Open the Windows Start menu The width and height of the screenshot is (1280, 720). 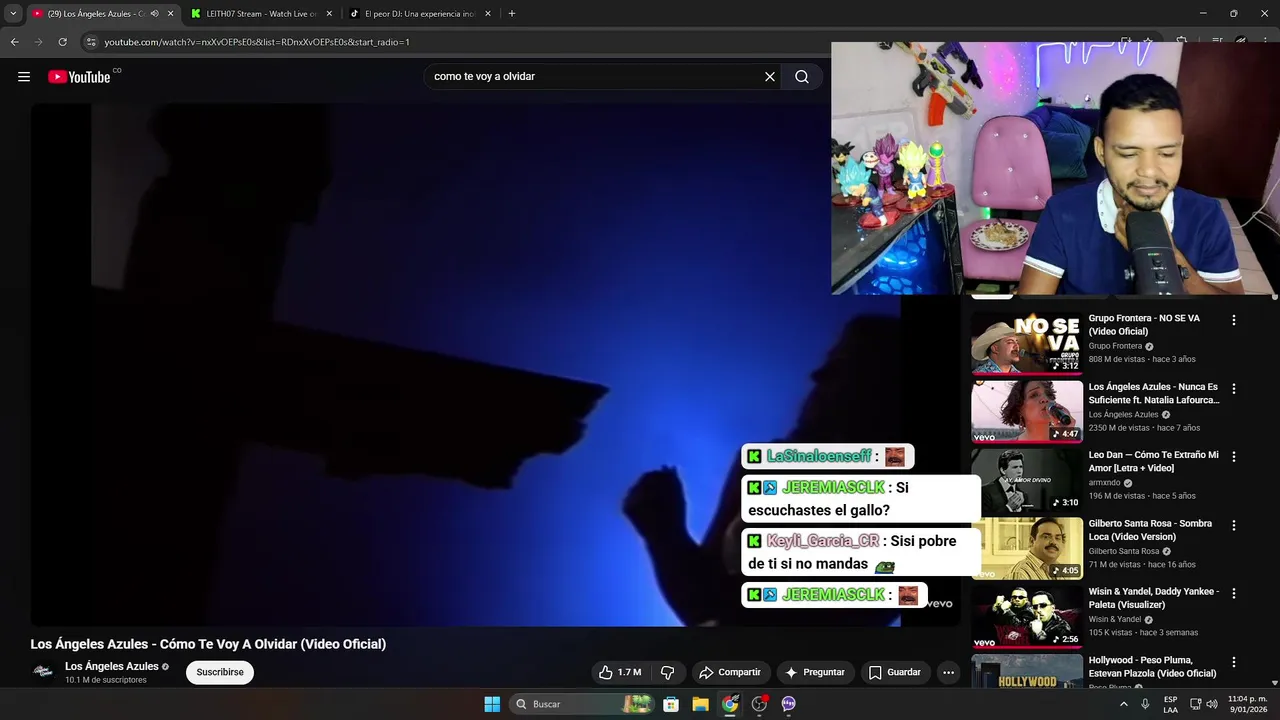[x=492, y=704]
